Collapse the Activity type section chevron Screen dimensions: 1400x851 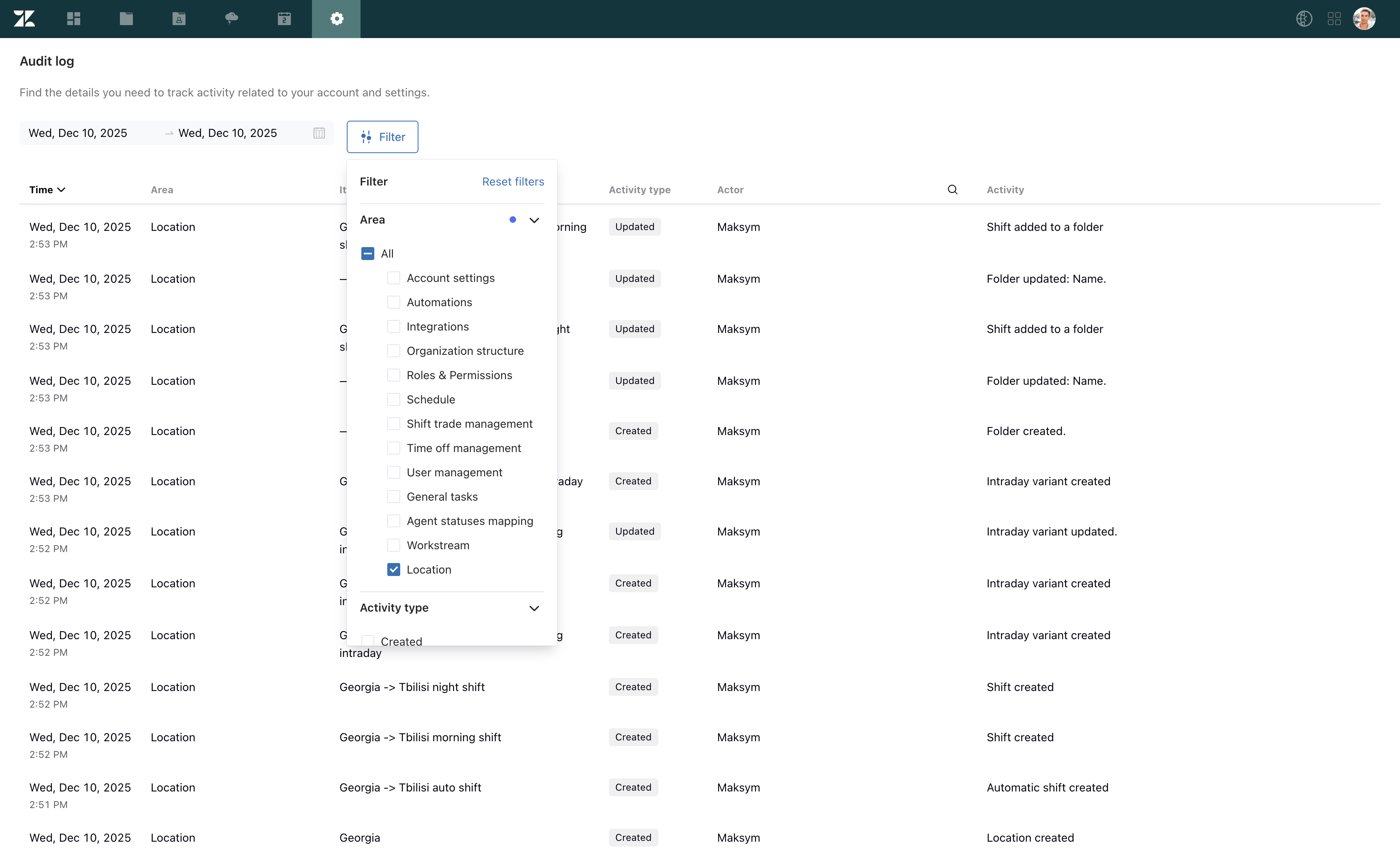click(534, 608)
